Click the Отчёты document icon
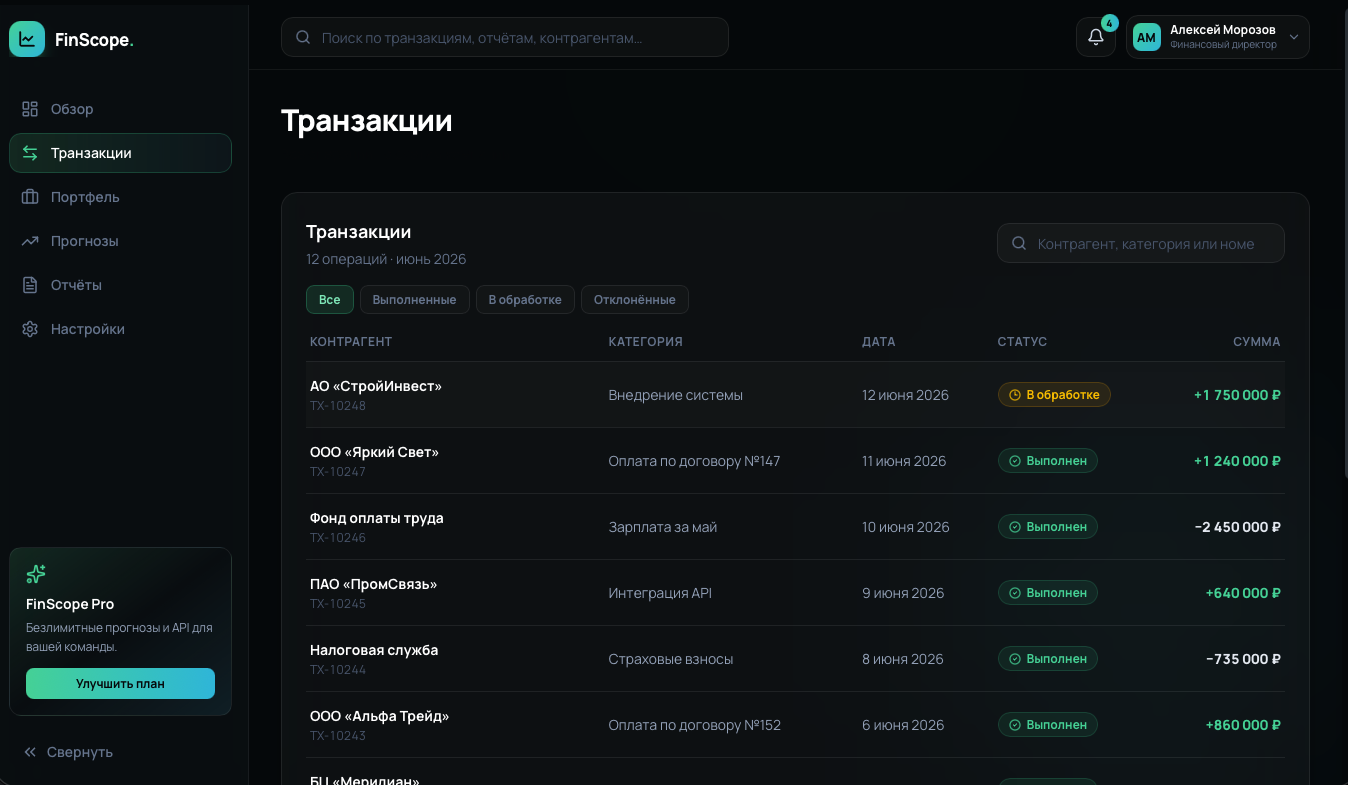 pos(30,285)
